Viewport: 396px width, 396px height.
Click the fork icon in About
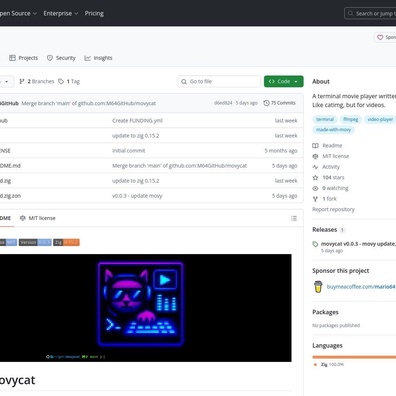[315, 199]
